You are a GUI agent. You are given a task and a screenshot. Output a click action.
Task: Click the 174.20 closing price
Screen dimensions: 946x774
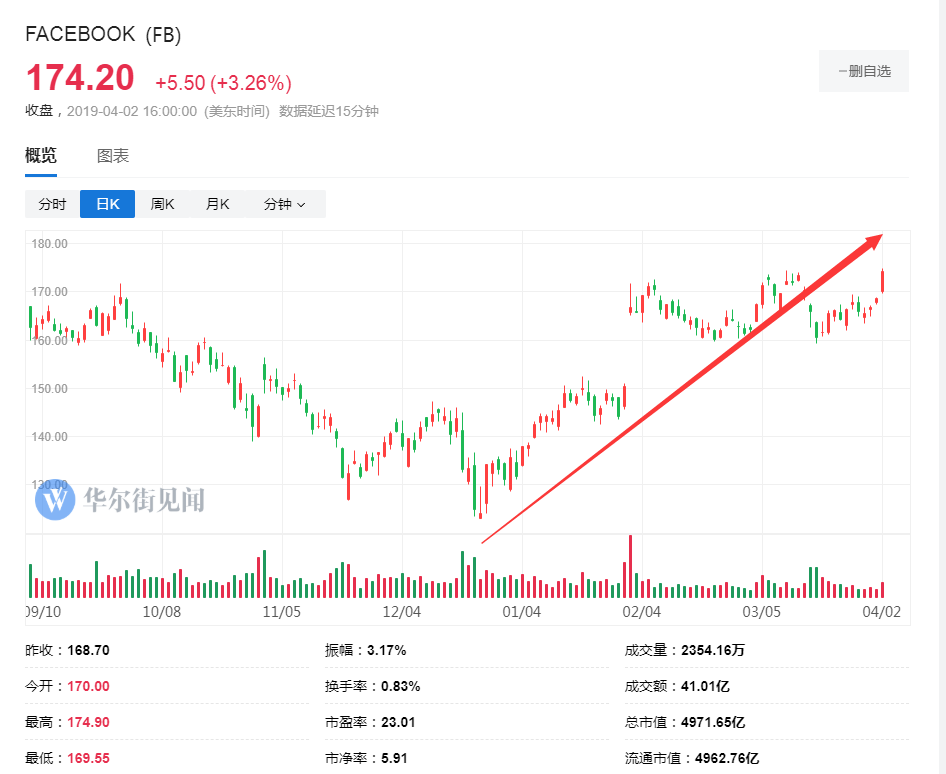(80, 79)
